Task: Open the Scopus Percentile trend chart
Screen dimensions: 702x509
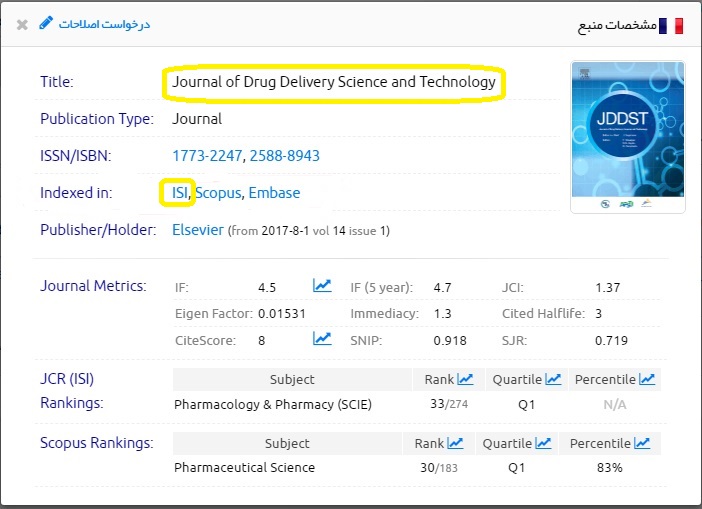Action: pos(641,443)
